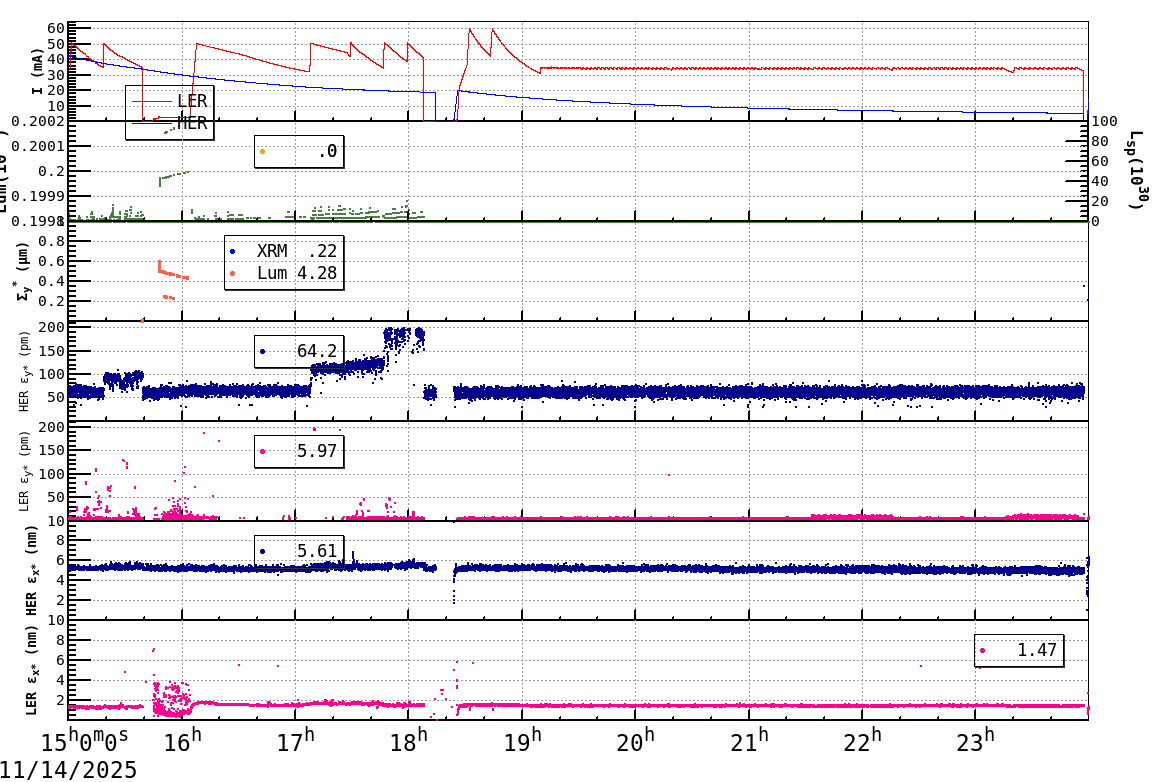Image resolution: width=1160 pixels, height=782 pixels.
Task: Click the HER εx* (nm) axis title
Action: click(x=31, y=570)
